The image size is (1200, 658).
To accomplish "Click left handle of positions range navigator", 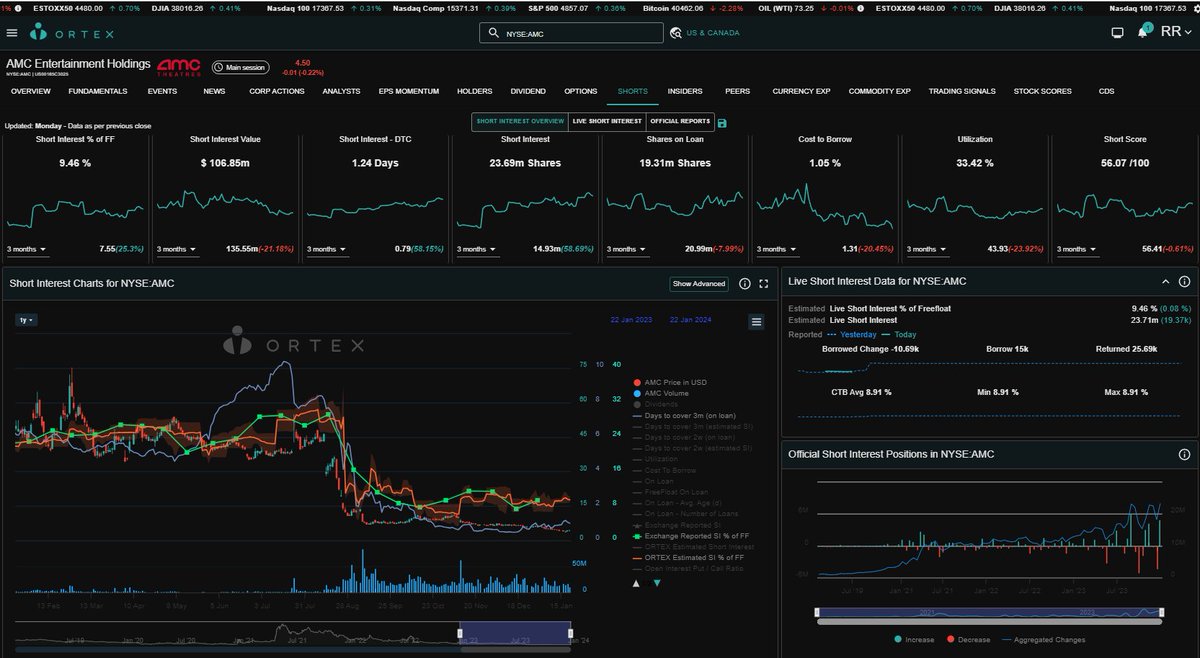I will point(817,612).
